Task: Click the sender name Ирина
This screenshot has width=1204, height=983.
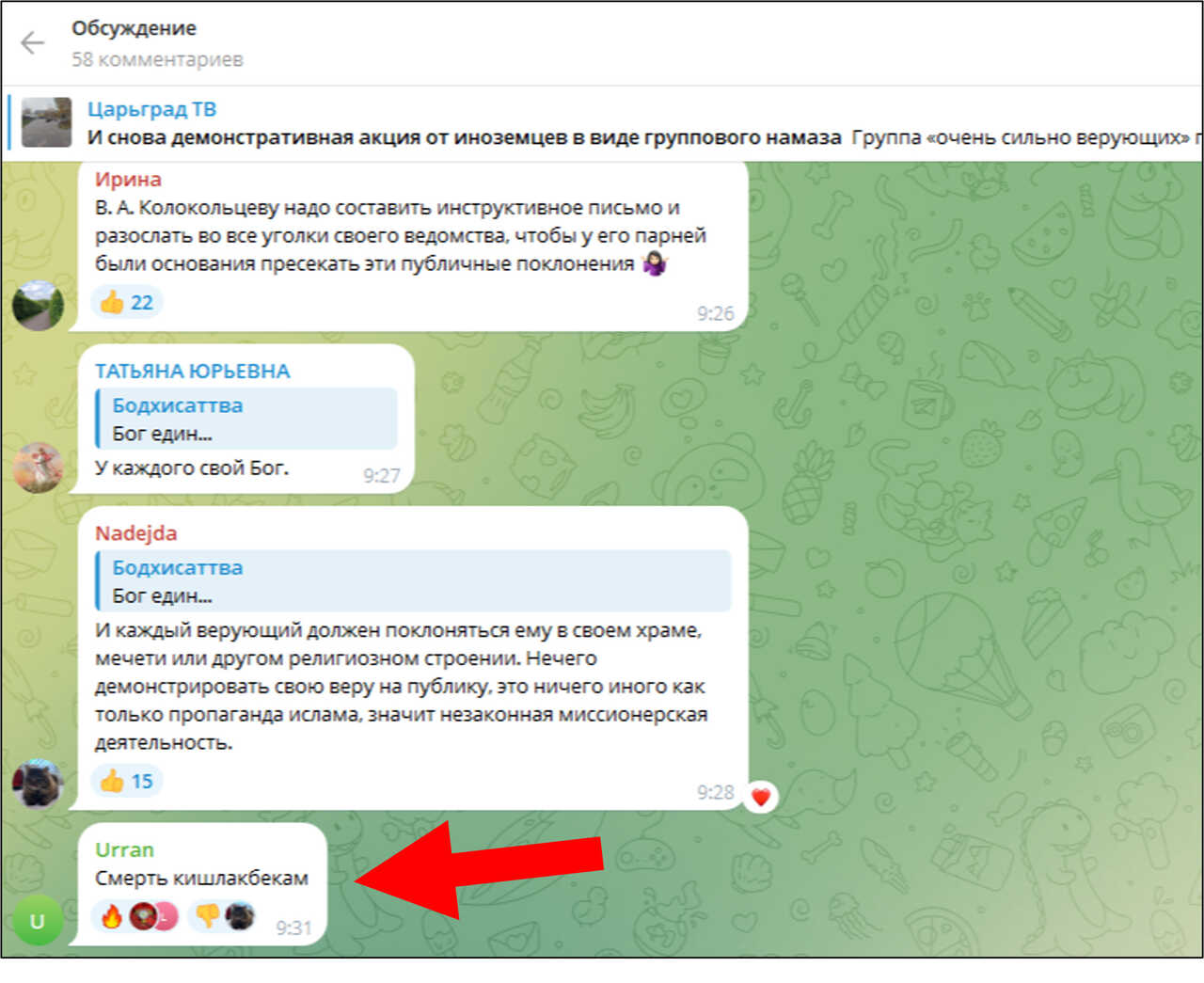Action: [x=128, y=179]
